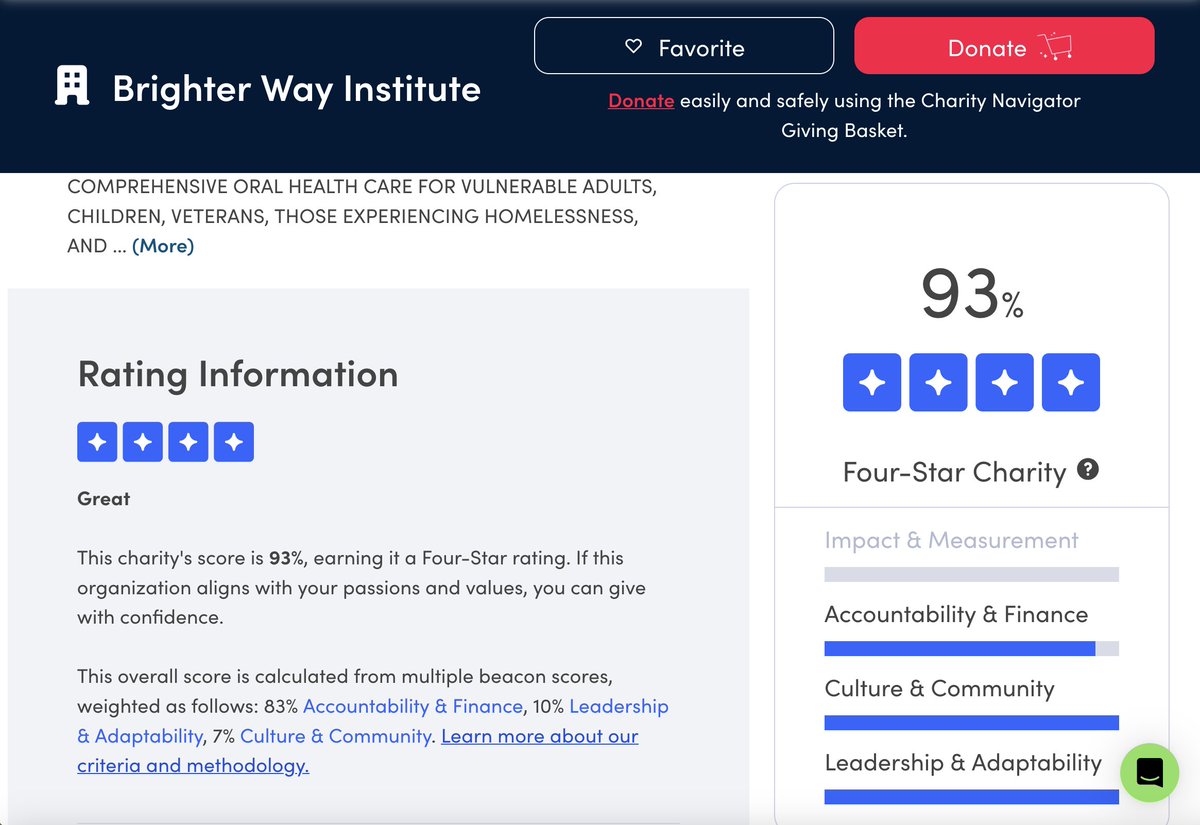Expand the truncated mission statement via (More)

163,245
